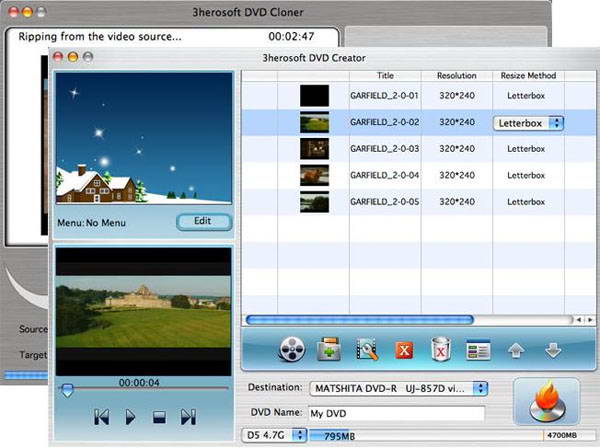Click Letterbox in GARFIELD_2-0-05 row
Viewport: 600px width, 448px height.
(x=526, y=202)
